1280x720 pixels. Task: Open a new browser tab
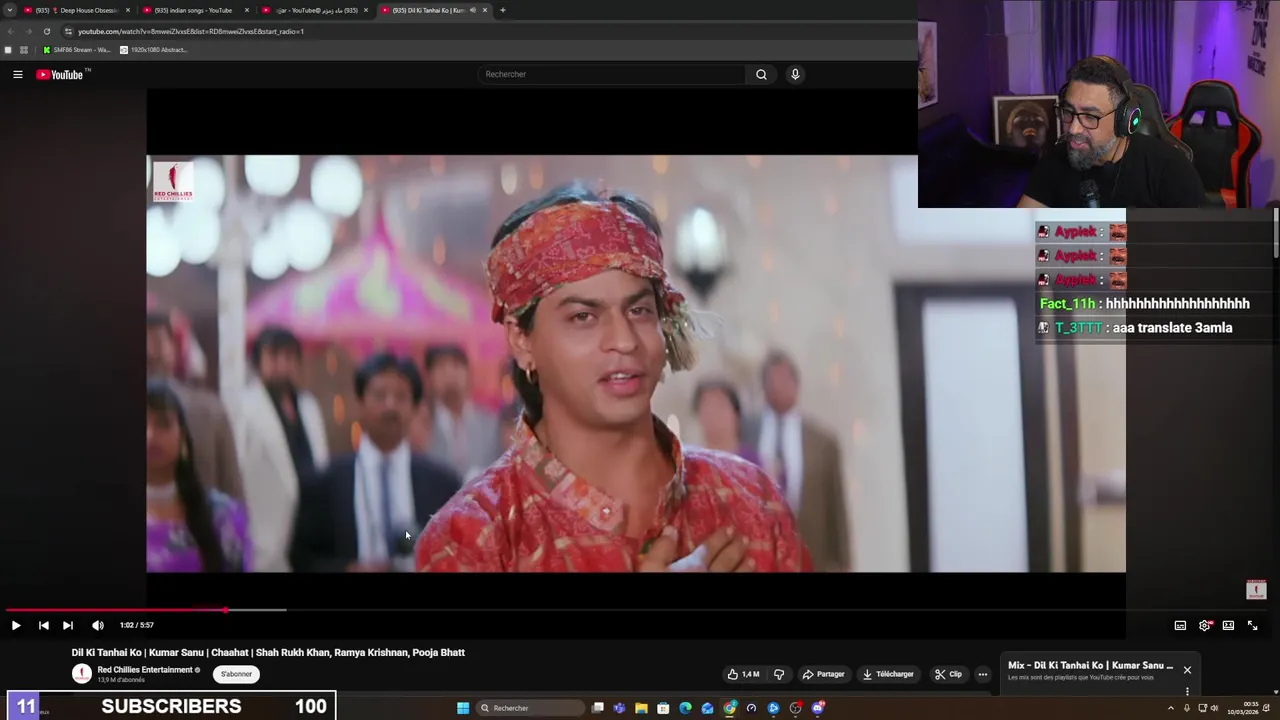point(503,10)
